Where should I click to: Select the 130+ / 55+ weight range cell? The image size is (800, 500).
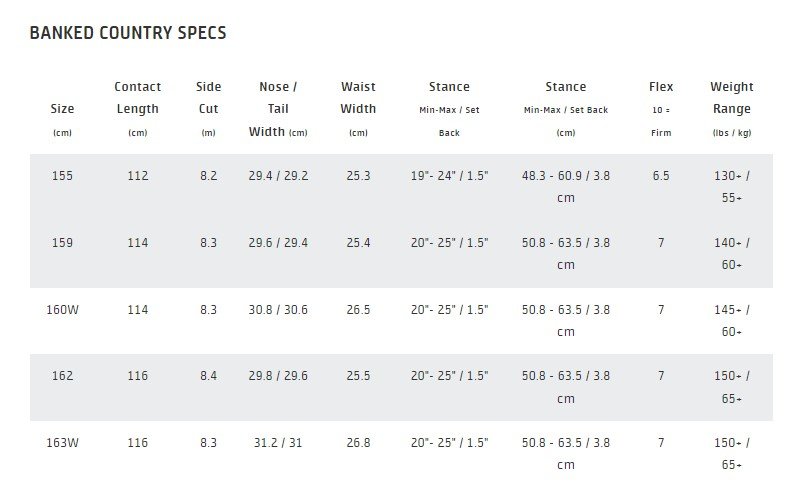(x=731, y=187)
